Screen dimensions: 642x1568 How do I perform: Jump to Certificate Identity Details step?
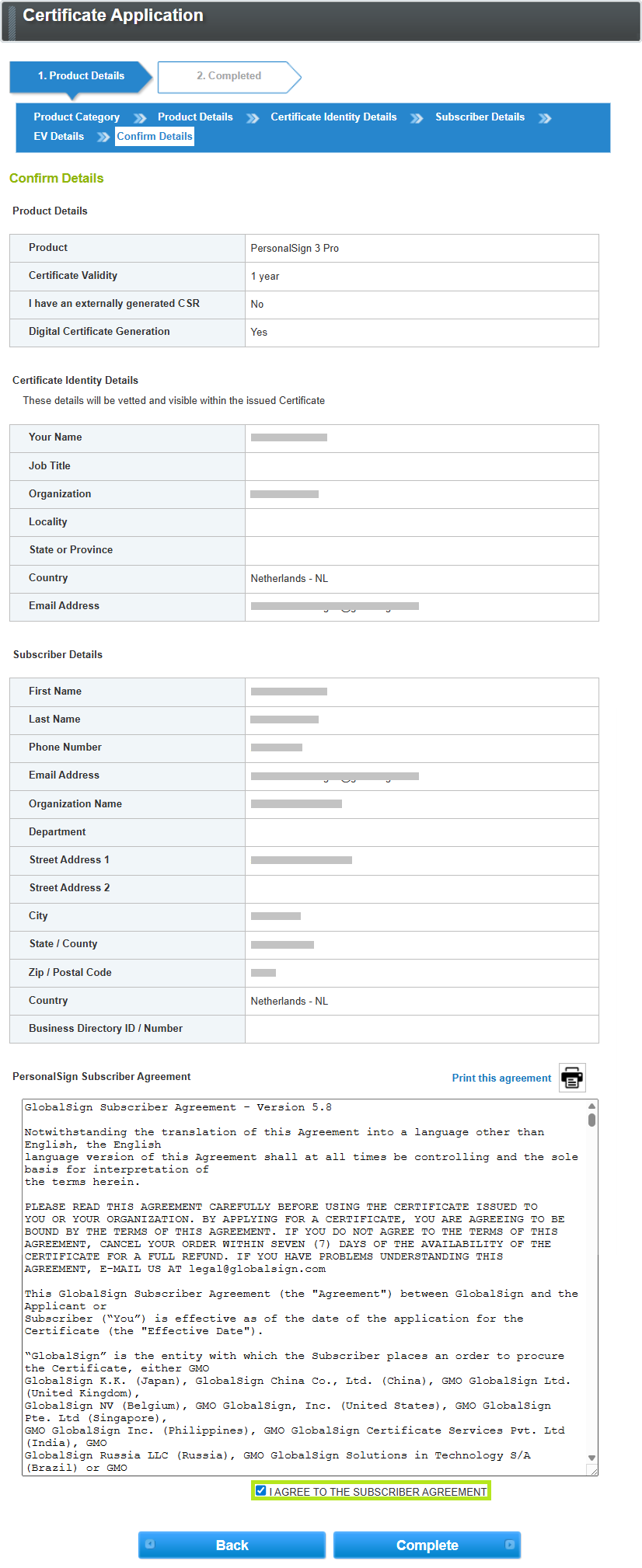[333, 117]
